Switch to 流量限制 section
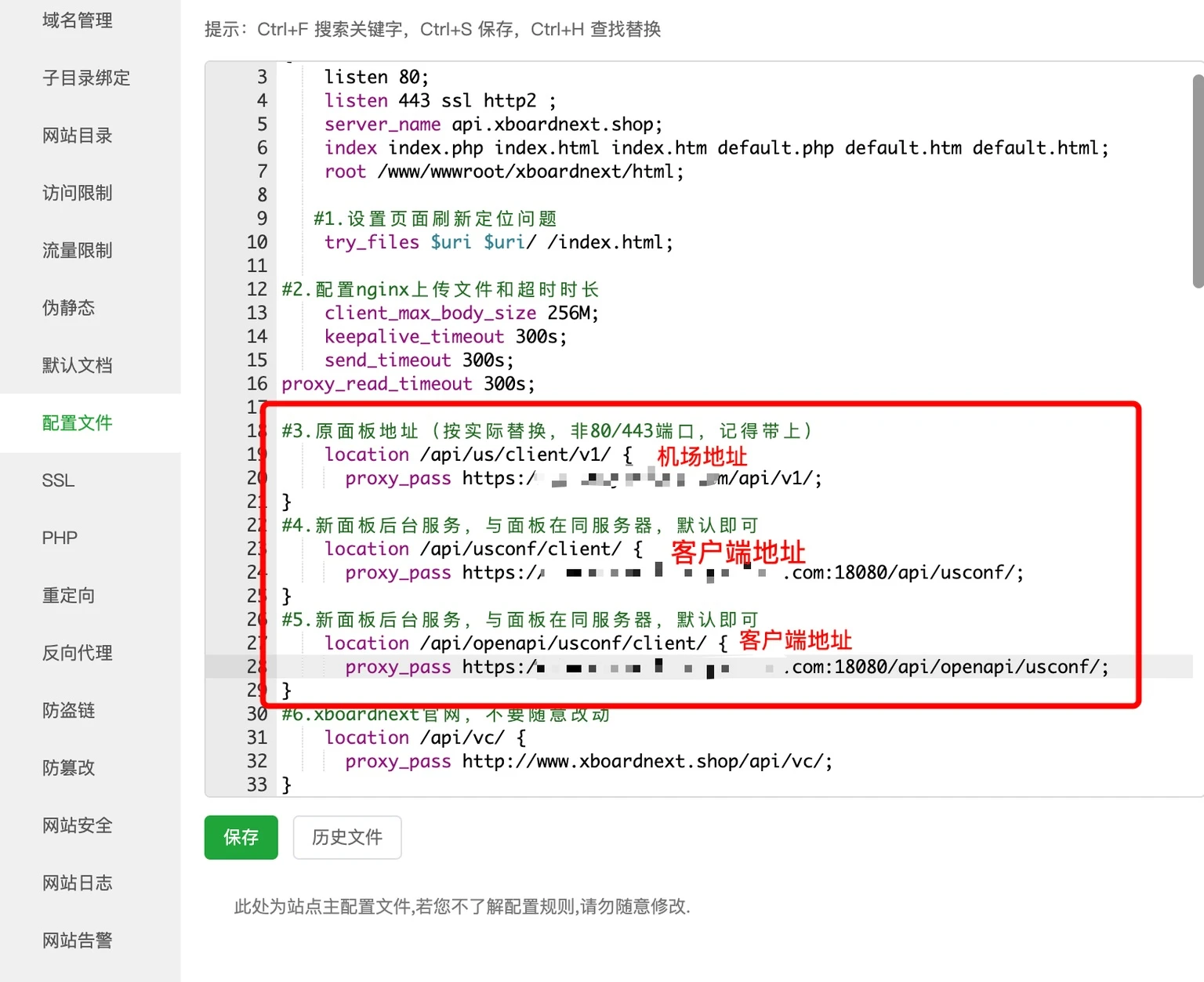This screenshot has height=982, width=1204. [77, 250]
